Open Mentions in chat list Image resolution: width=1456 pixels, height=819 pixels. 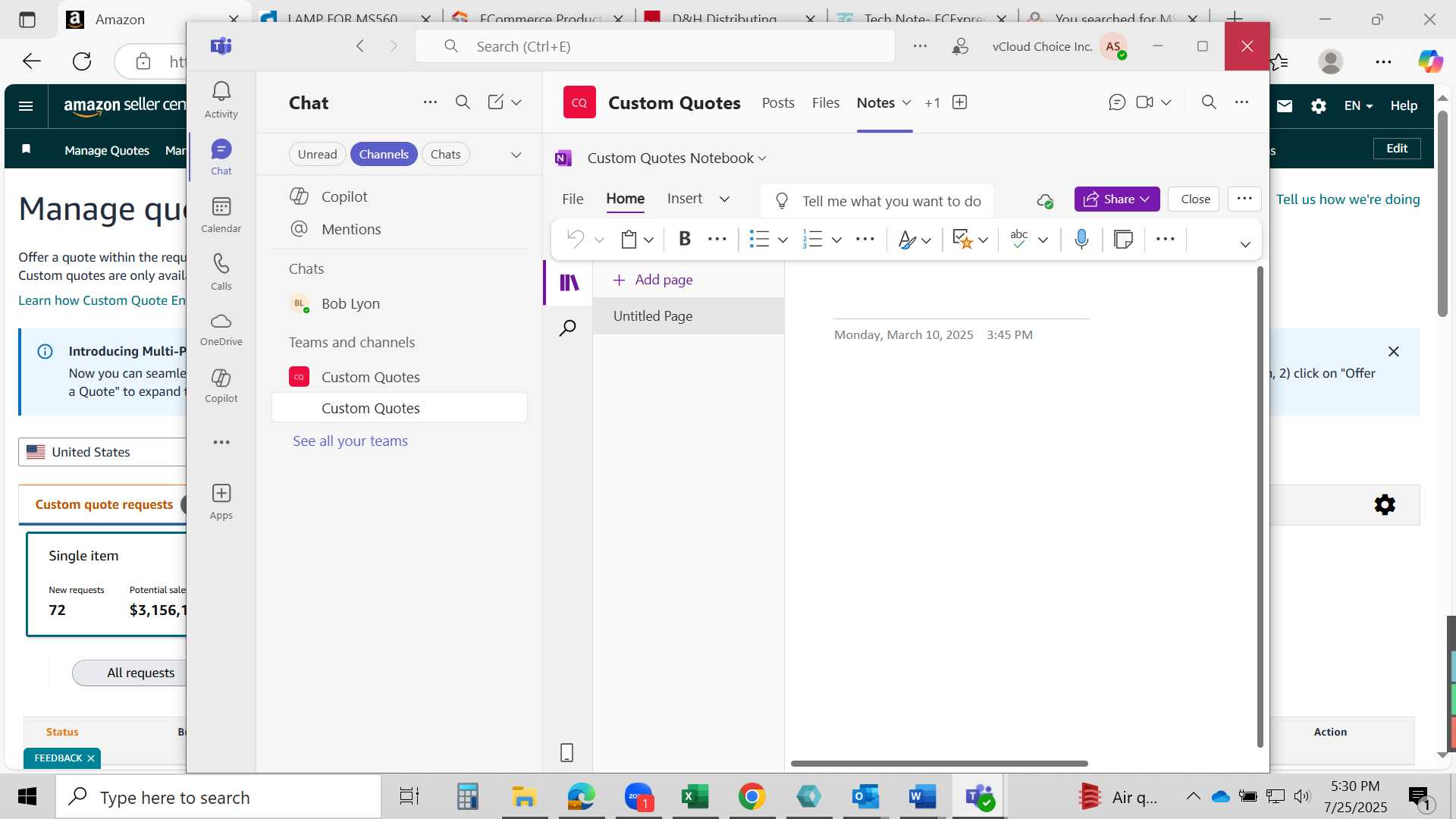coord(399,229)
